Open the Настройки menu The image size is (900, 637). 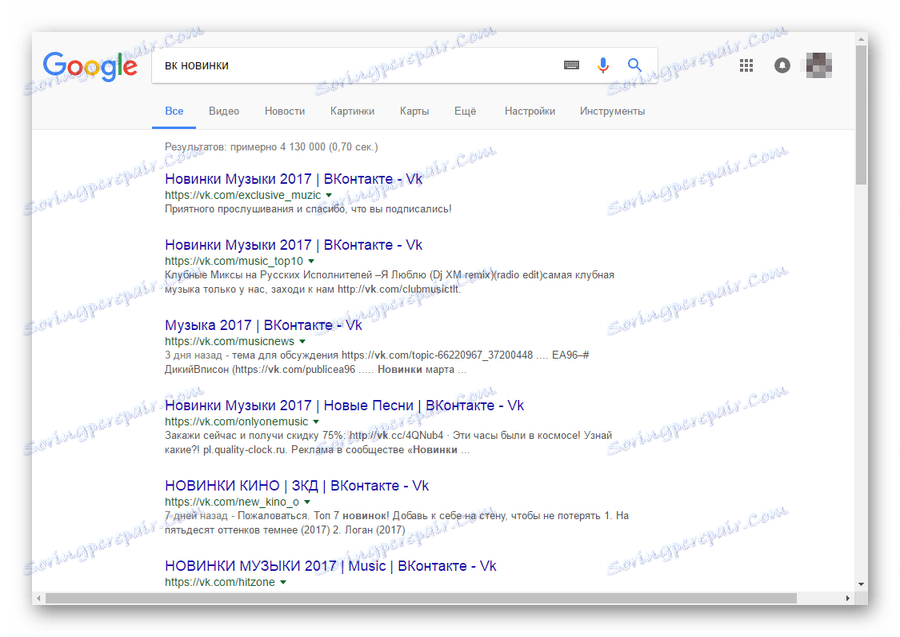click(x=530, y=111)
